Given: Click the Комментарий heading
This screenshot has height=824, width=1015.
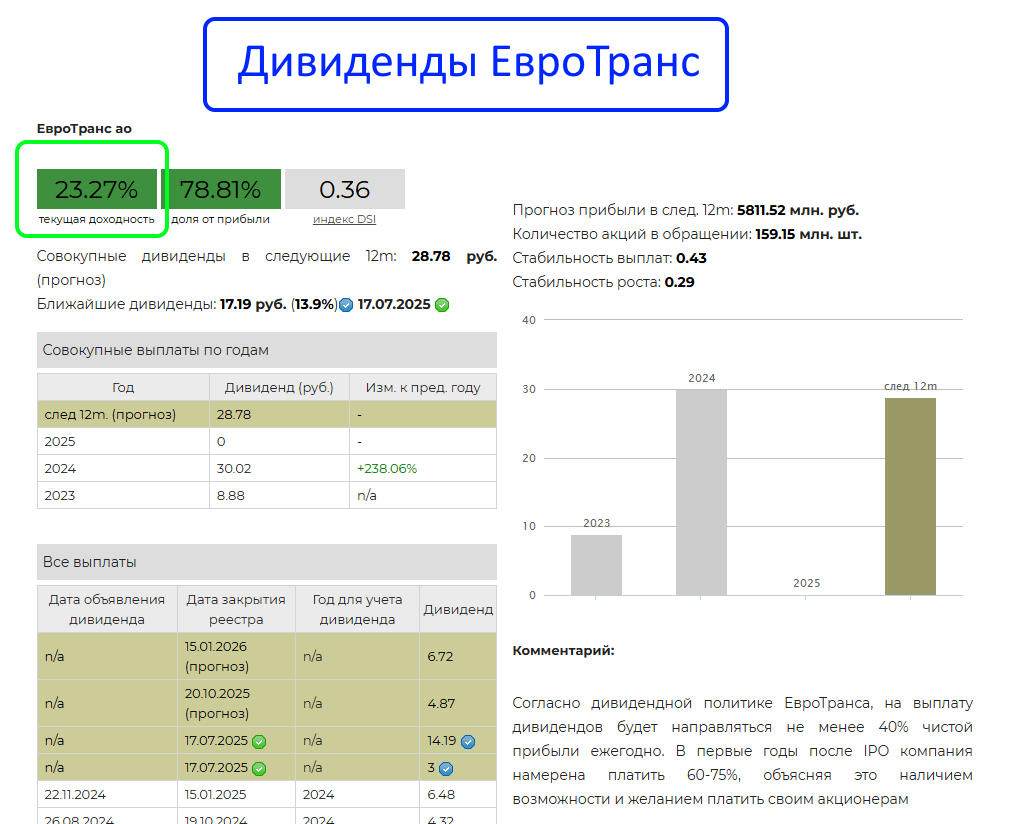Looking at the screenshot, I should (x=563, y=651).
